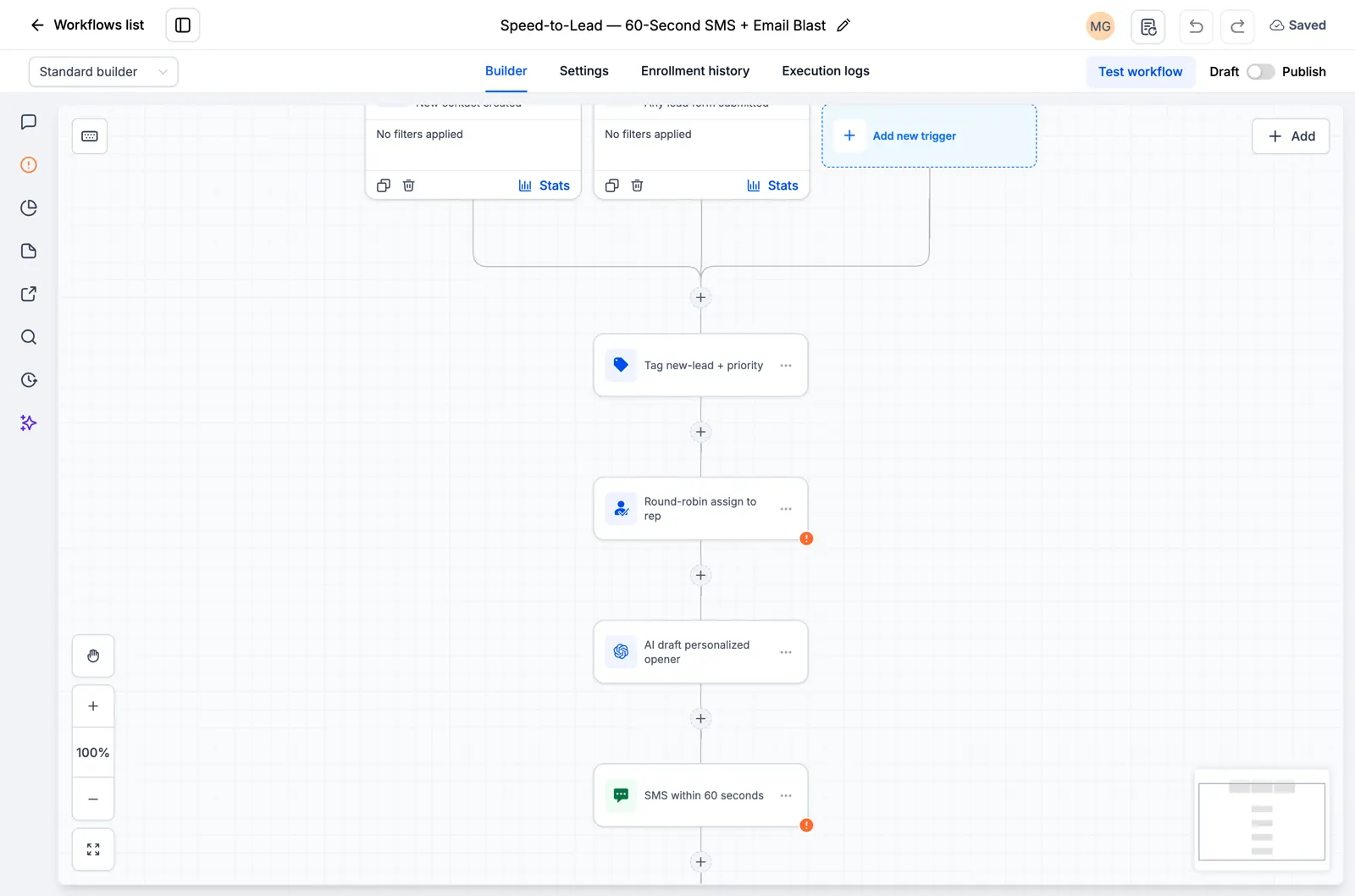Duplicate the second trigger card

click(x=612, y=185)
